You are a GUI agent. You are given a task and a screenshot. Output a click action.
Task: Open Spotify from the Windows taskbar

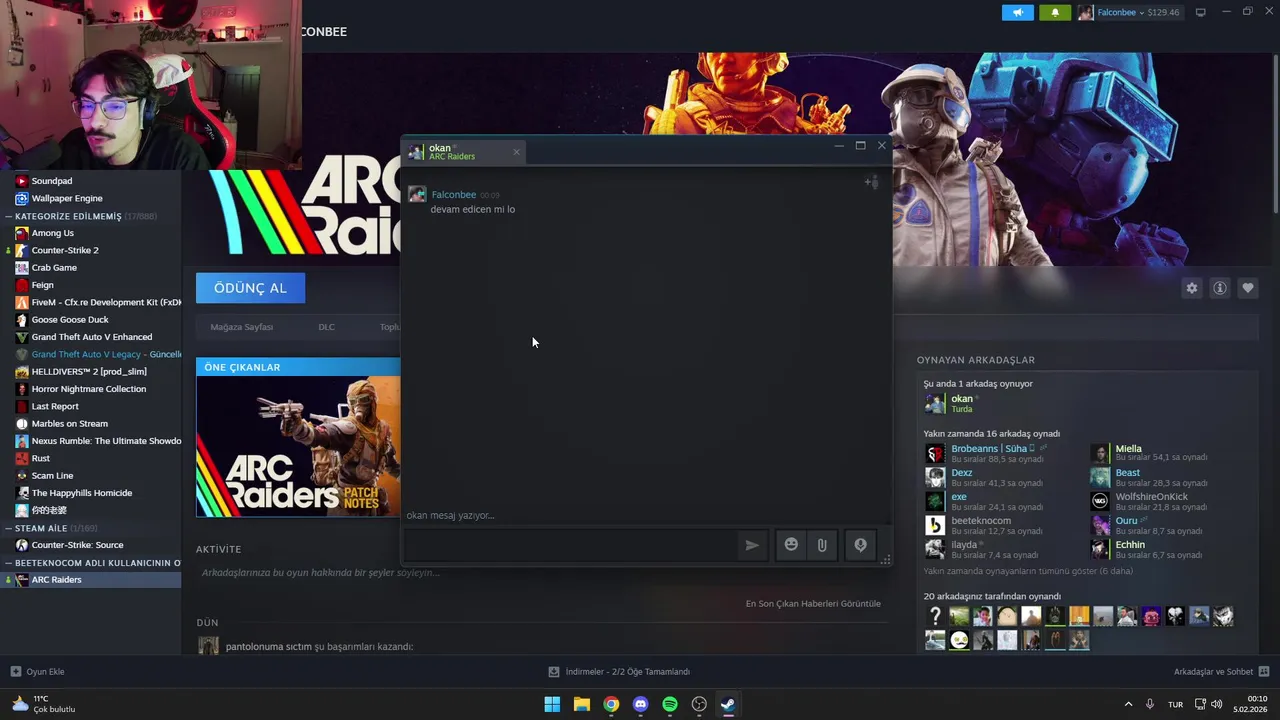tap(670, 704)
